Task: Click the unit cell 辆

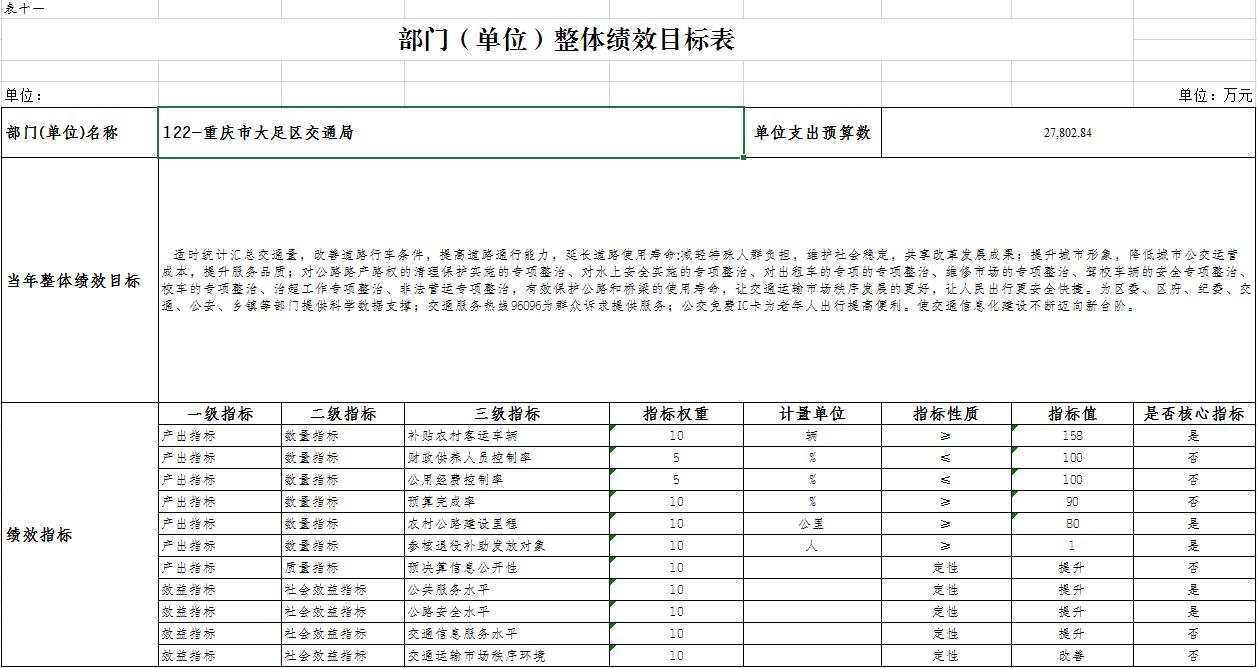Action: [812, 436]
